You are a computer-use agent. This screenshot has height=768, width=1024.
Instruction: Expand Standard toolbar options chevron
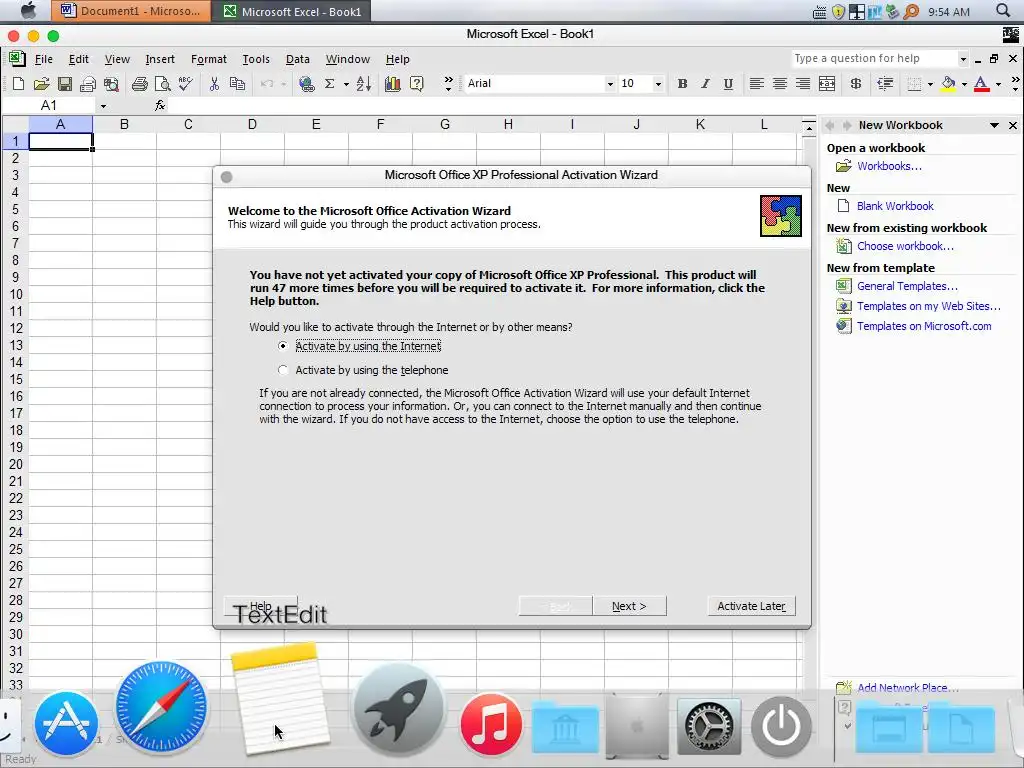pos(448,84)
